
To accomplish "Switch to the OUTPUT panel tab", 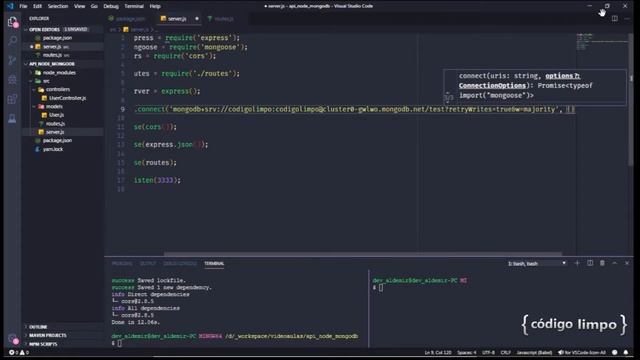I will pos(148,264).
